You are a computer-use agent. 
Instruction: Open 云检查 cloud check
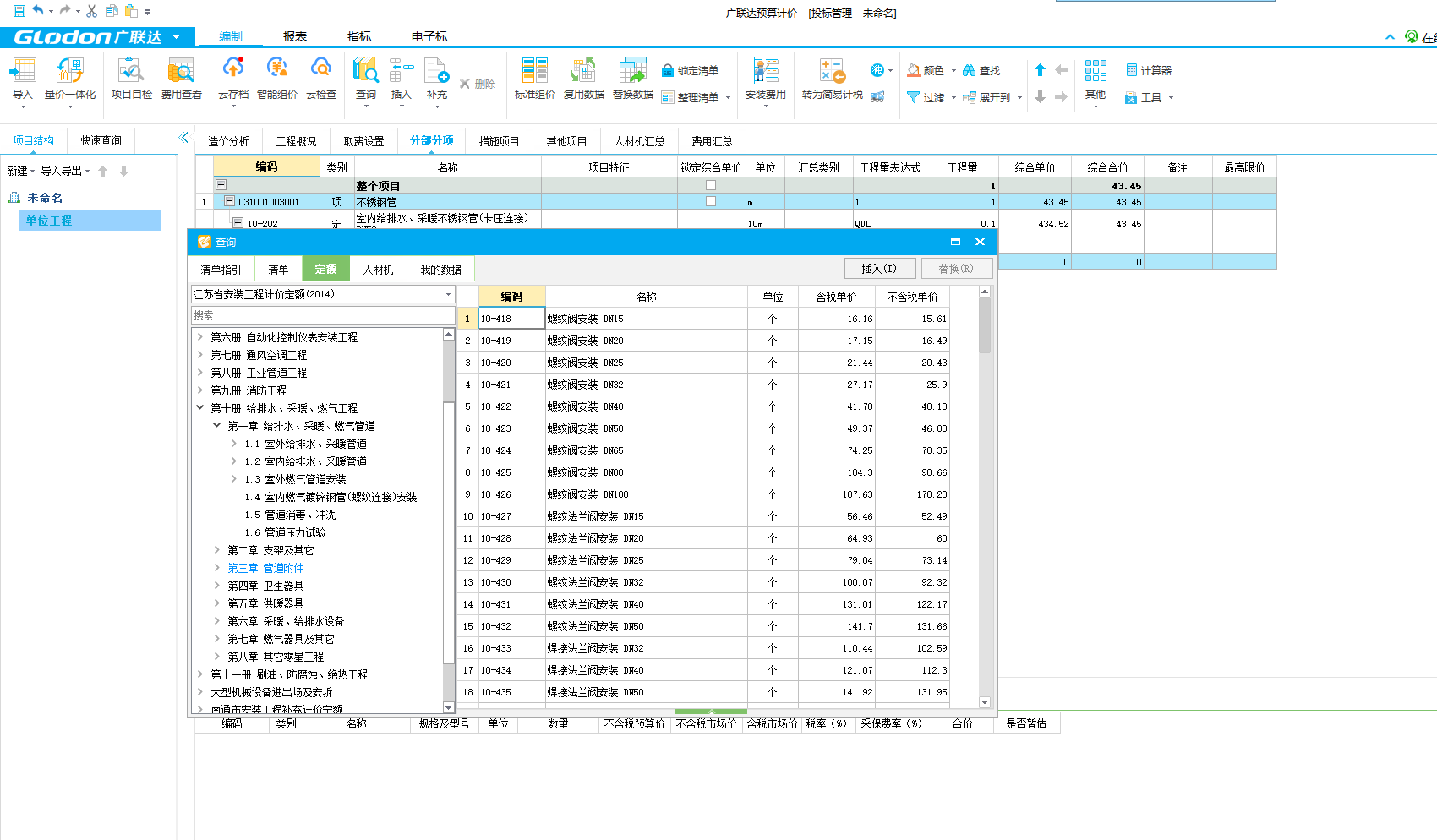click(320, 68)
